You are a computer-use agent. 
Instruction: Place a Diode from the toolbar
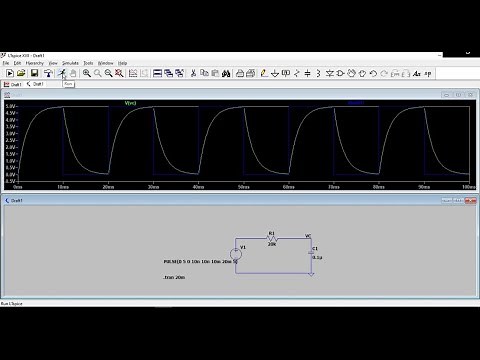[x=329, y=73]
